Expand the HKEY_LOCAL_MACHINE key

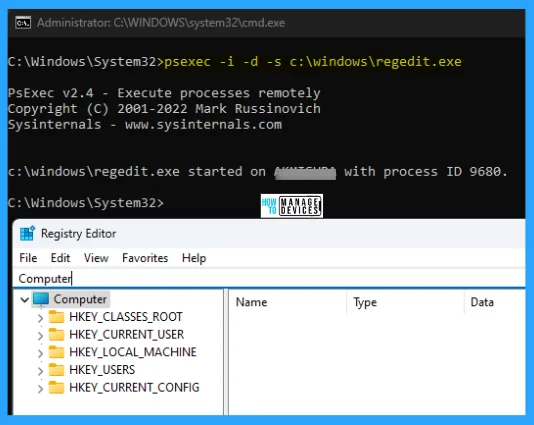[40, 353]
